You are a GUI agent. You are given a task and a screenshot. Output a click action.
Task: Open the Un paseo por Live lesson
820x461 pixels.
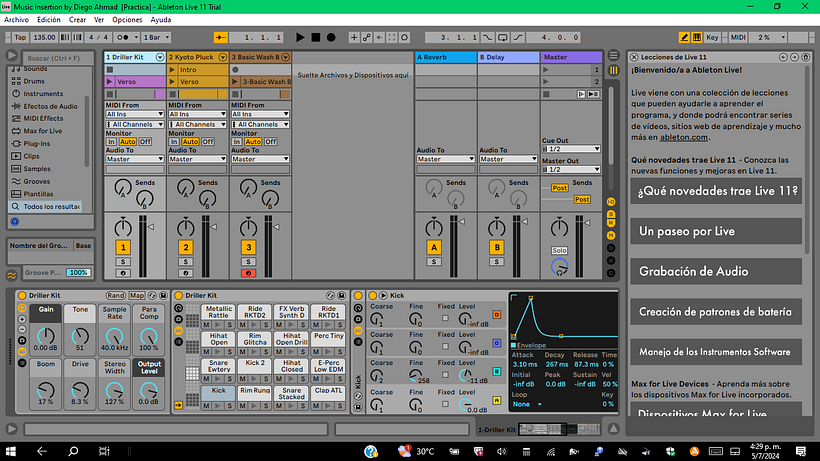tap(716, 231)
